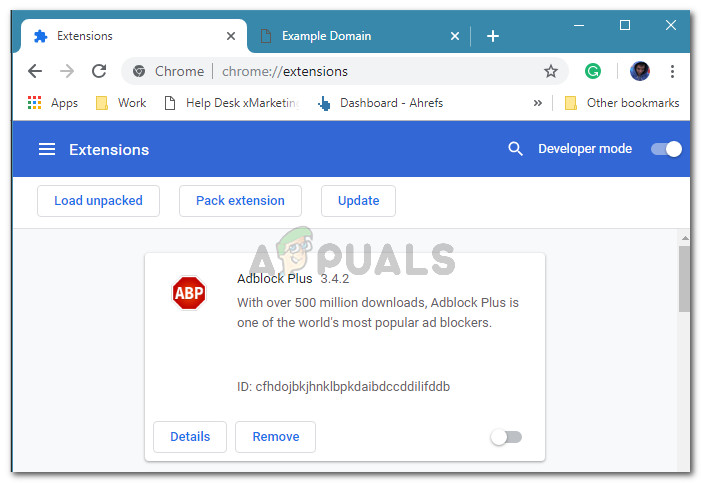Open the Apps grid shortcut
Viewport: 701px width, 483px height.
[x=53, y=103]
